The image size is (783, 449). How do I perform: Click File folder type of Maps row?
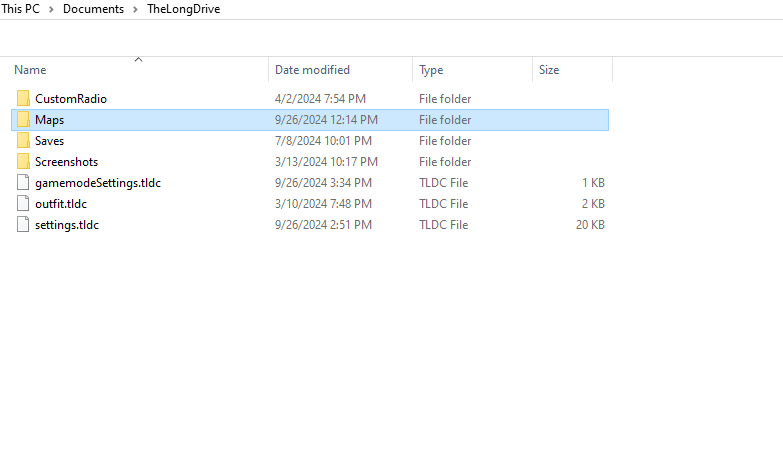tap(445, 120)
